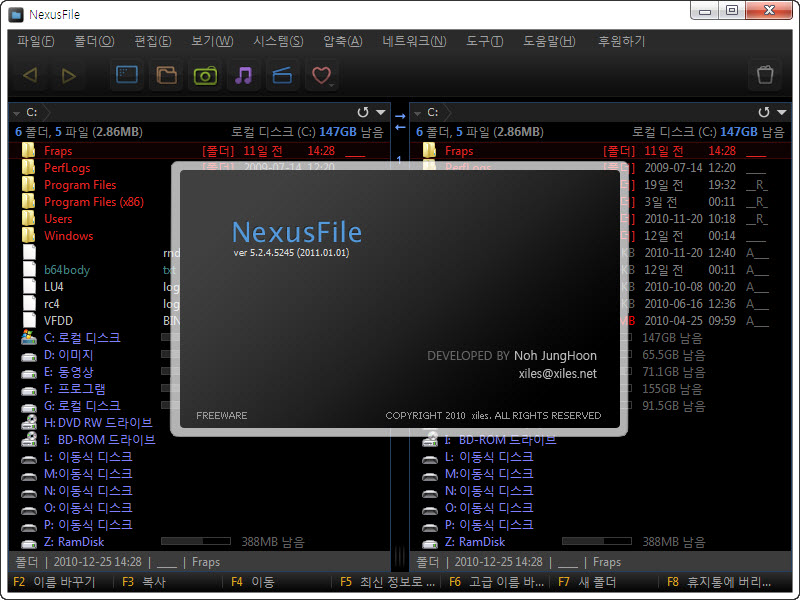This screenshot has height=600, width=800.
Task: Open E: 동영상 drive in left panel
Action: tap(68, 372)
